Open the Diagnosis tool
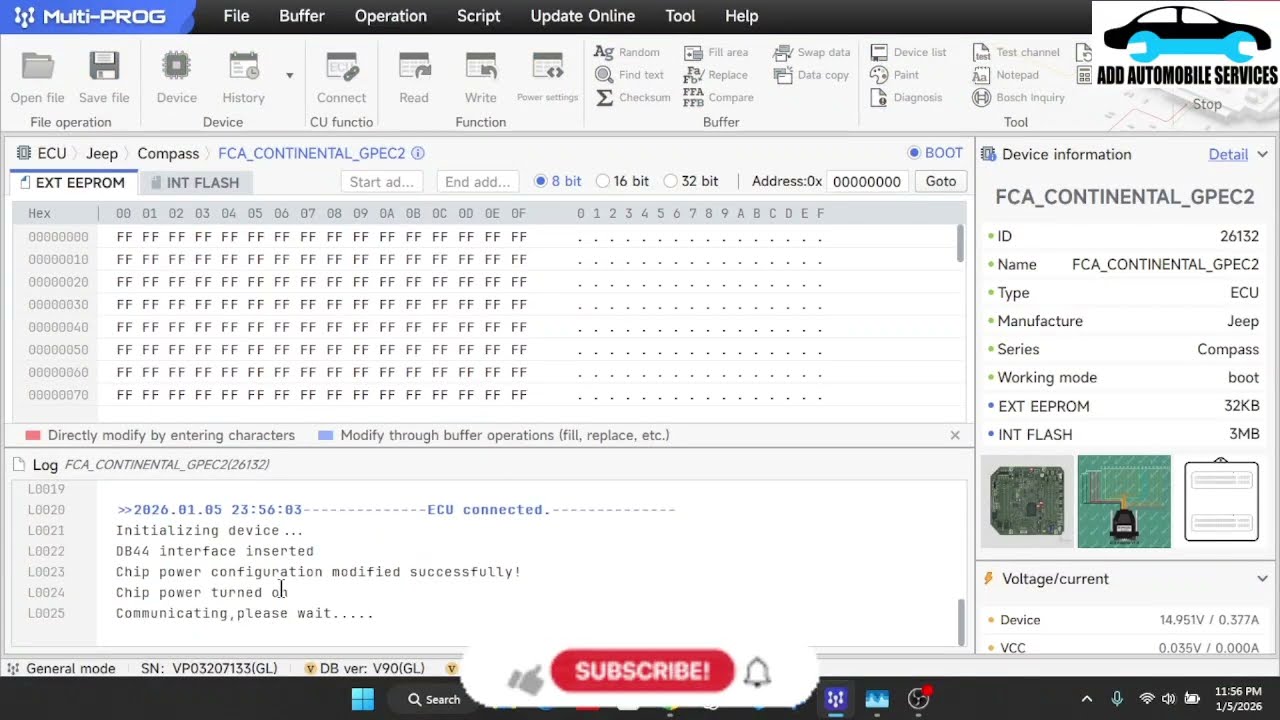This screenshot has height=720, width=1280. (906, 98)
